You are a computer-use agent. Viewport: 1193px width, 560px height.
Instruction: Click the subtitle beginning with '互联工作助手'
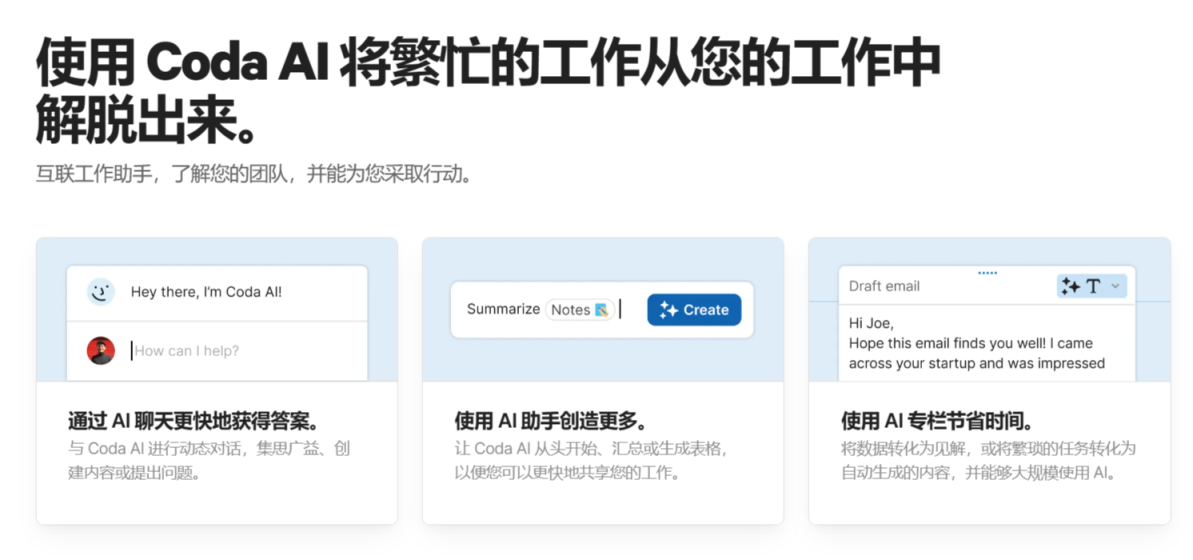pos(253,174)
